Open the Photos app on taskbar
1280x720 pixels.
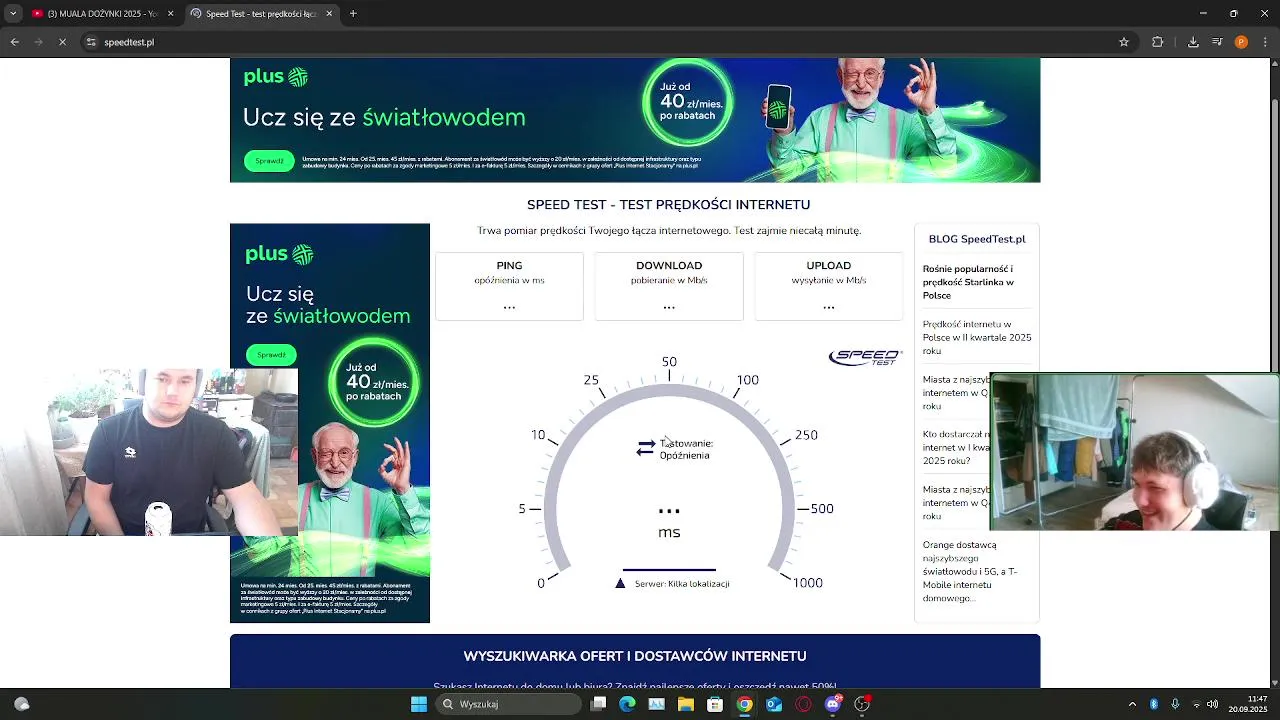tap(656, 704)
